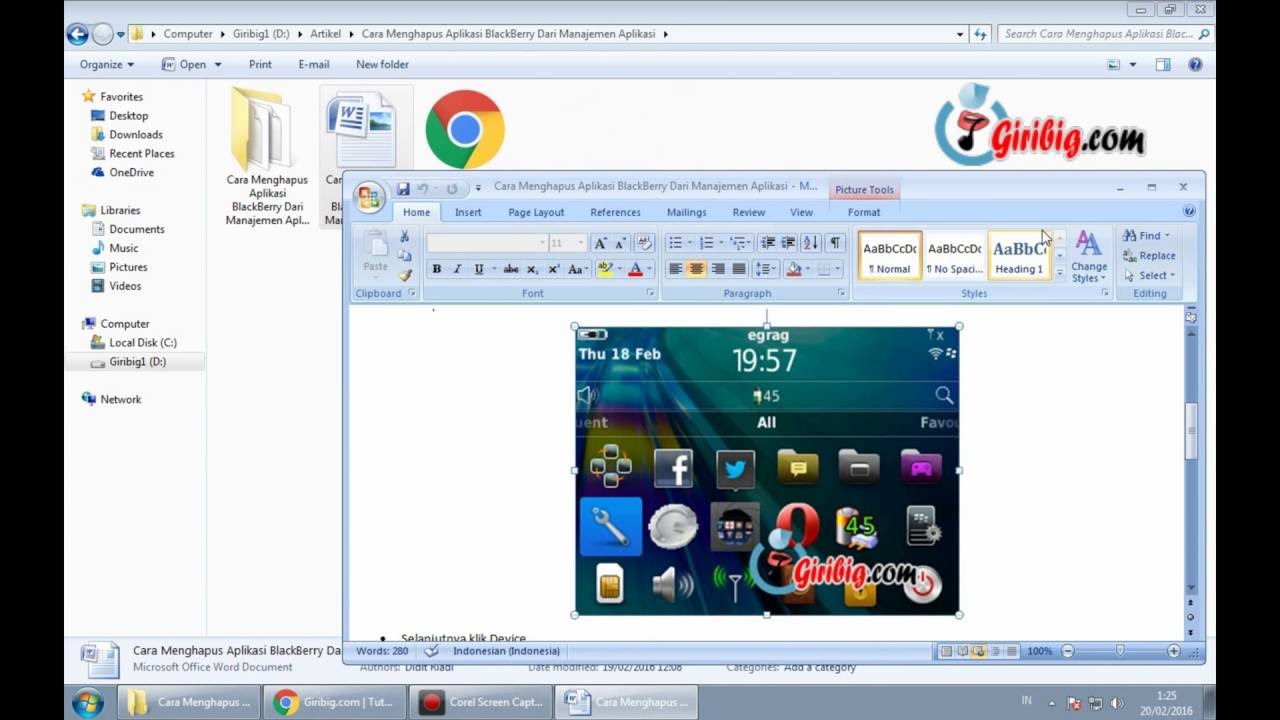The width and height of the screenshot is (1280, 720).
Task: Click the Shrink Font icon
Action: tap(620, 243)
